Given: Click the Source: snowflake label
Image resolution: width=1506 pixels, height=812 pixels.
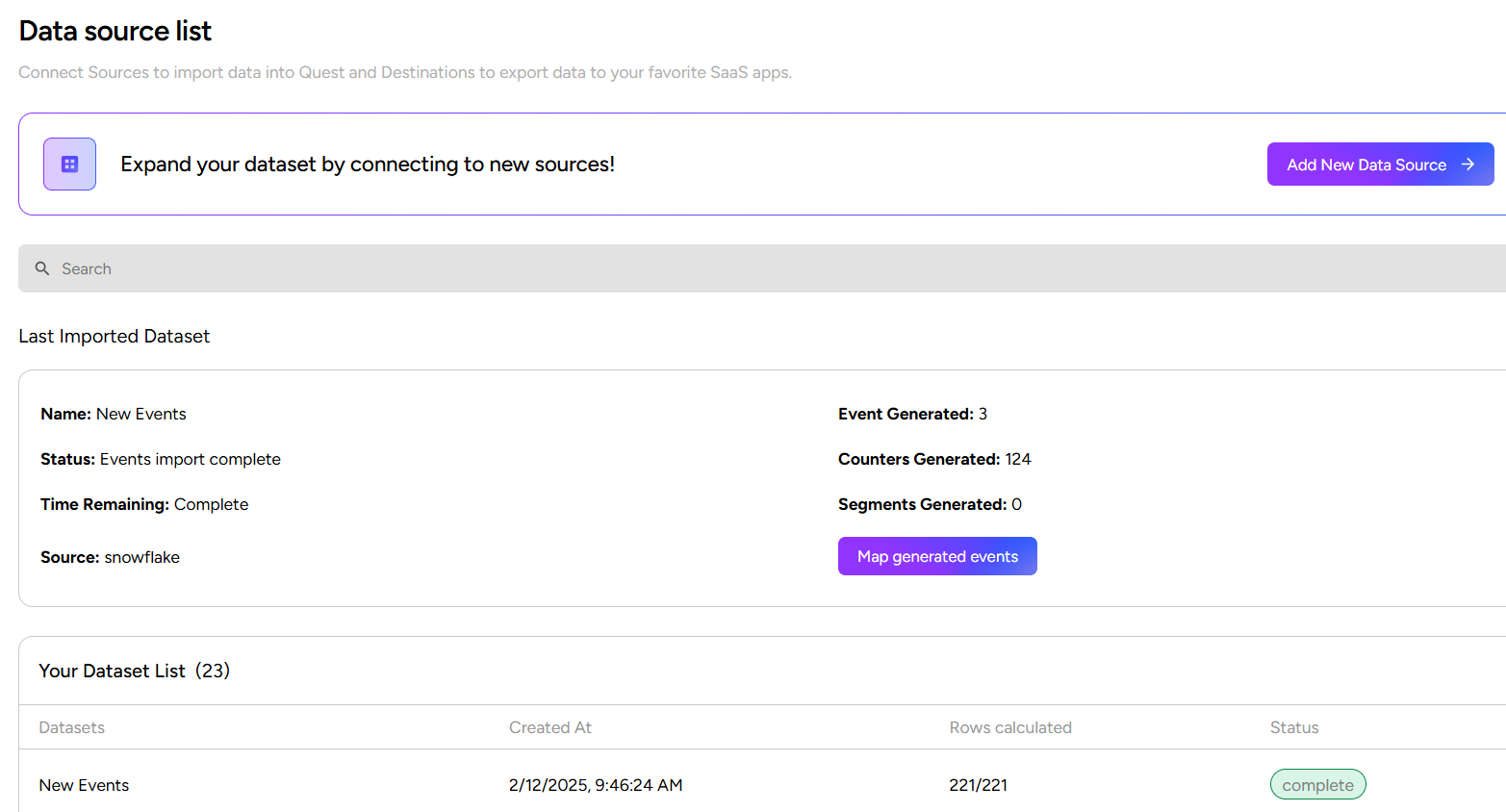Looking at the screenshot, I should (x=110, y=557).
